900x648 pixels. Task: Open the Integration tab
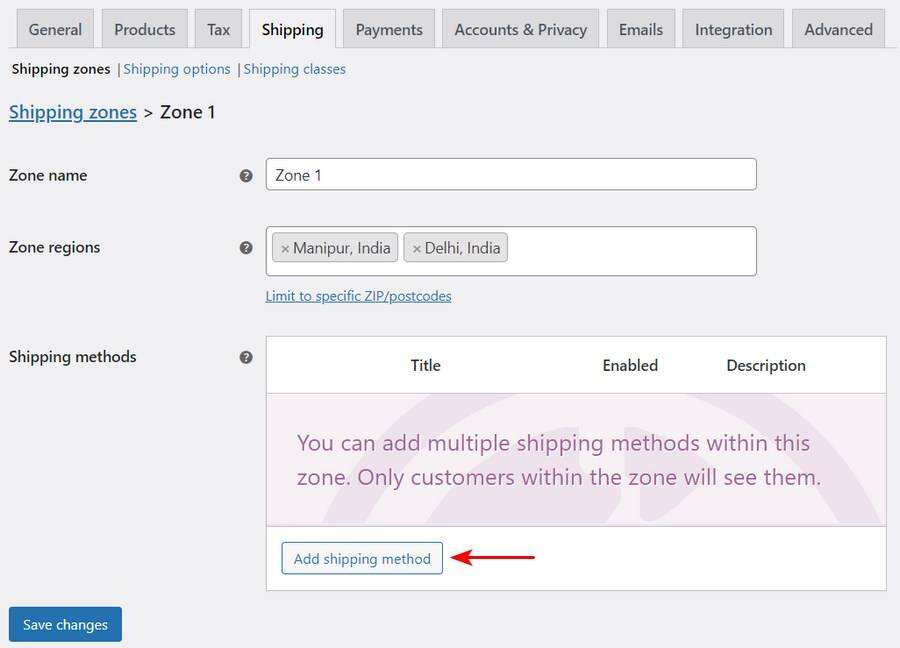click(x=733, y=29)
